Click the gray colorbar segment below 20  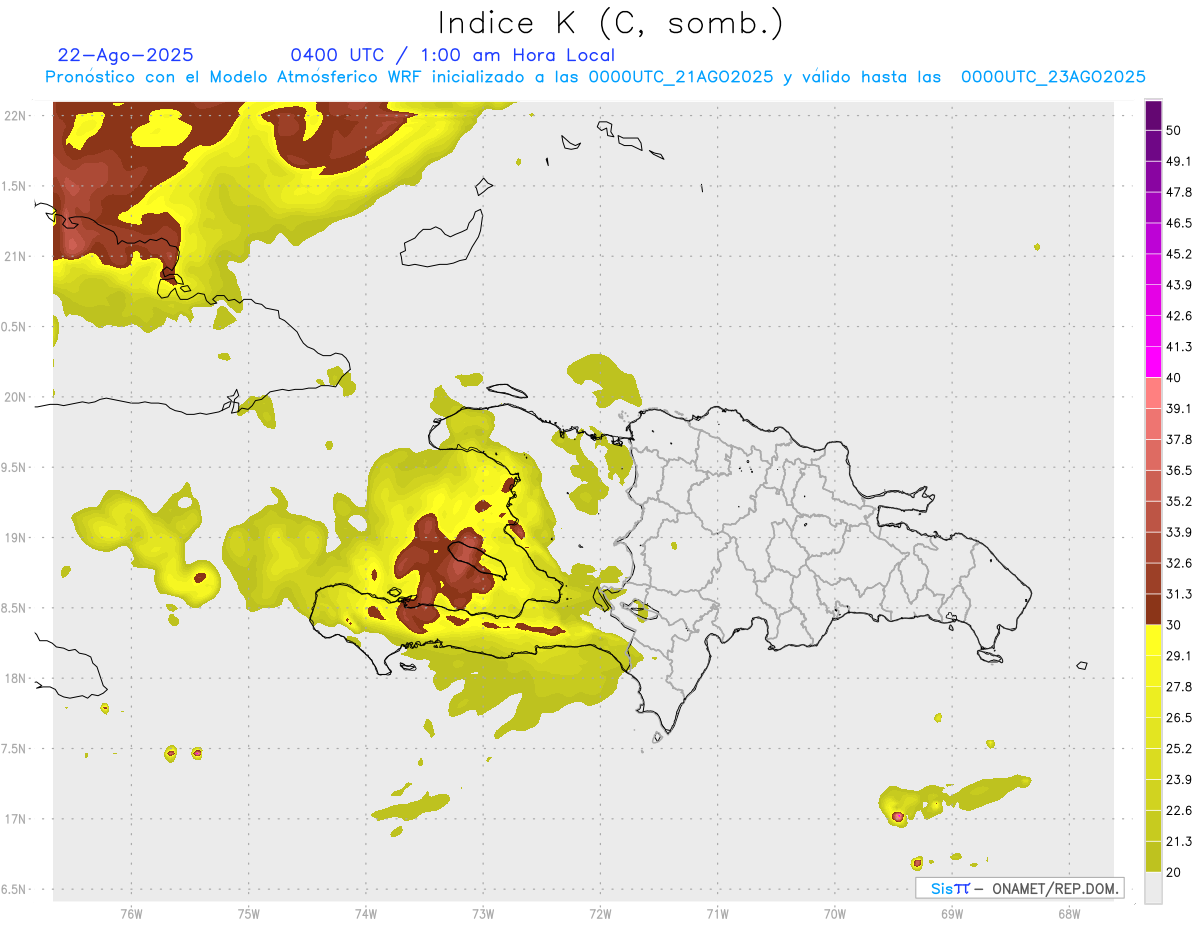tap(1153, 888)
